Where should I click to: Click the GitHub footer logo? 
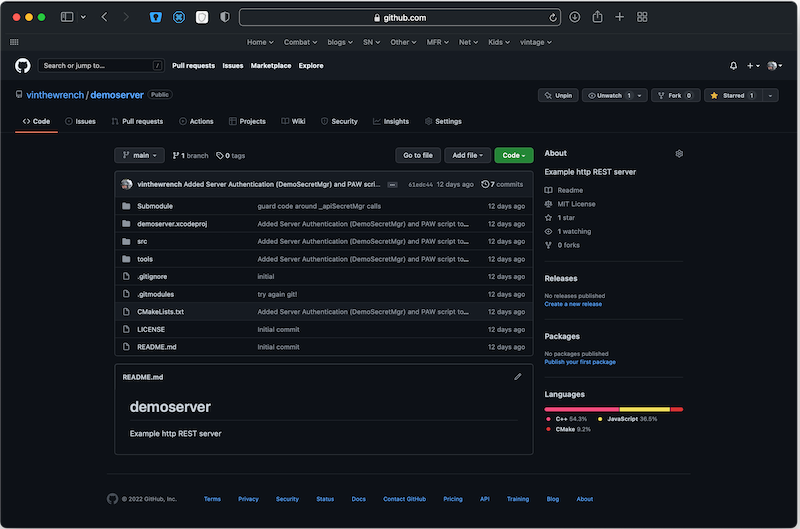(x=112, y=499)
